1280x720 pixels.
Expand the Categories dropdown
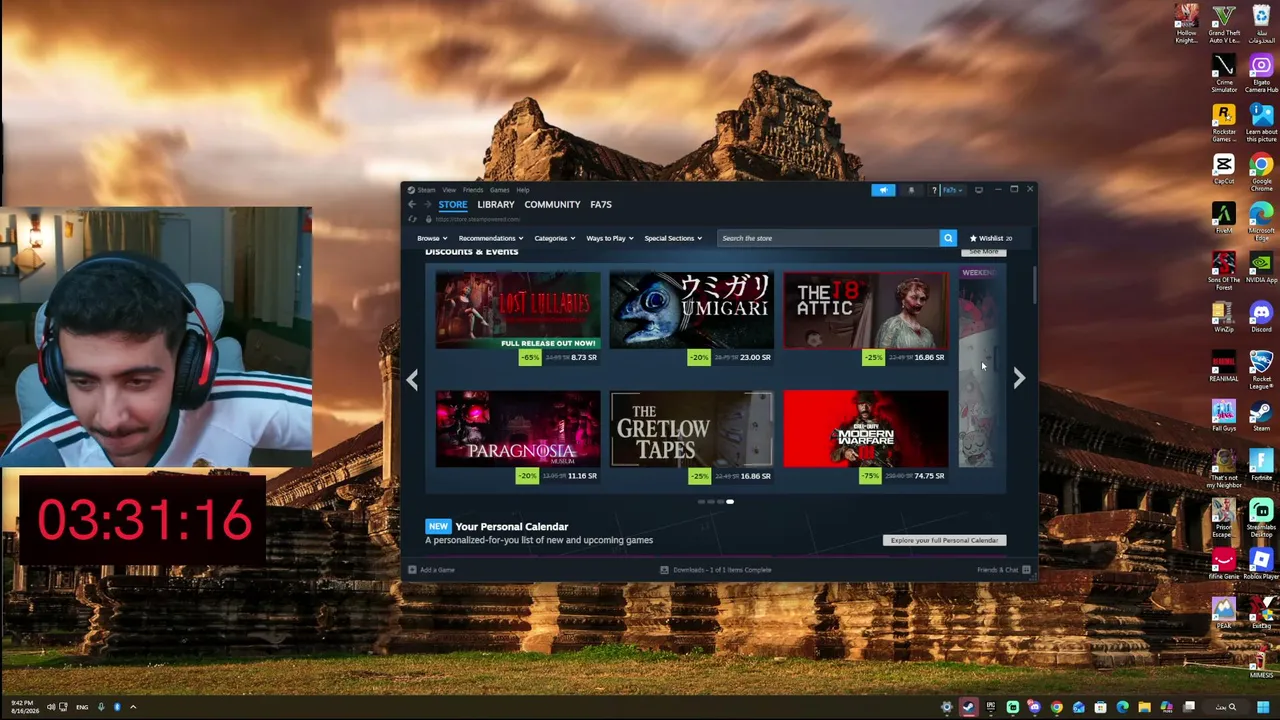[x=554, y=238]
